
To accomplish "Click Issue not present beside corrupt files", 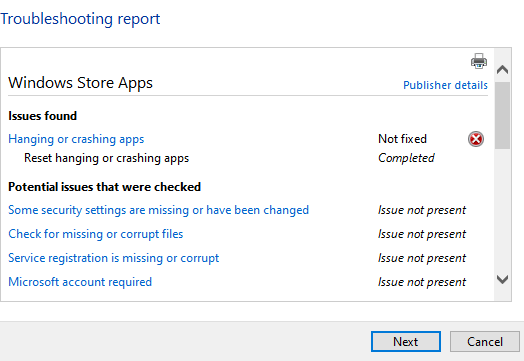I will (x=422, y=234).
